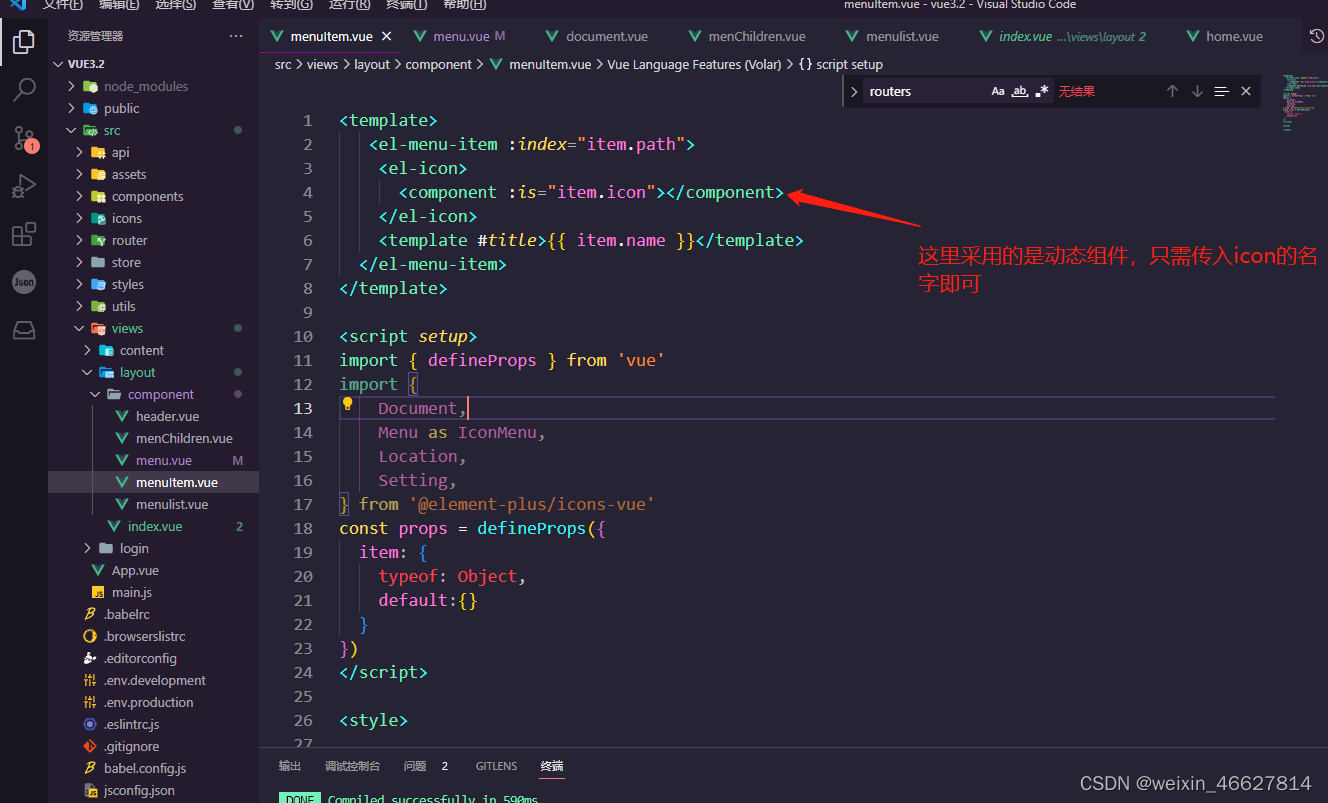
Task: Click the lightbulb code action on line 13
Action: pyautogui.click(x=347, y=403)
